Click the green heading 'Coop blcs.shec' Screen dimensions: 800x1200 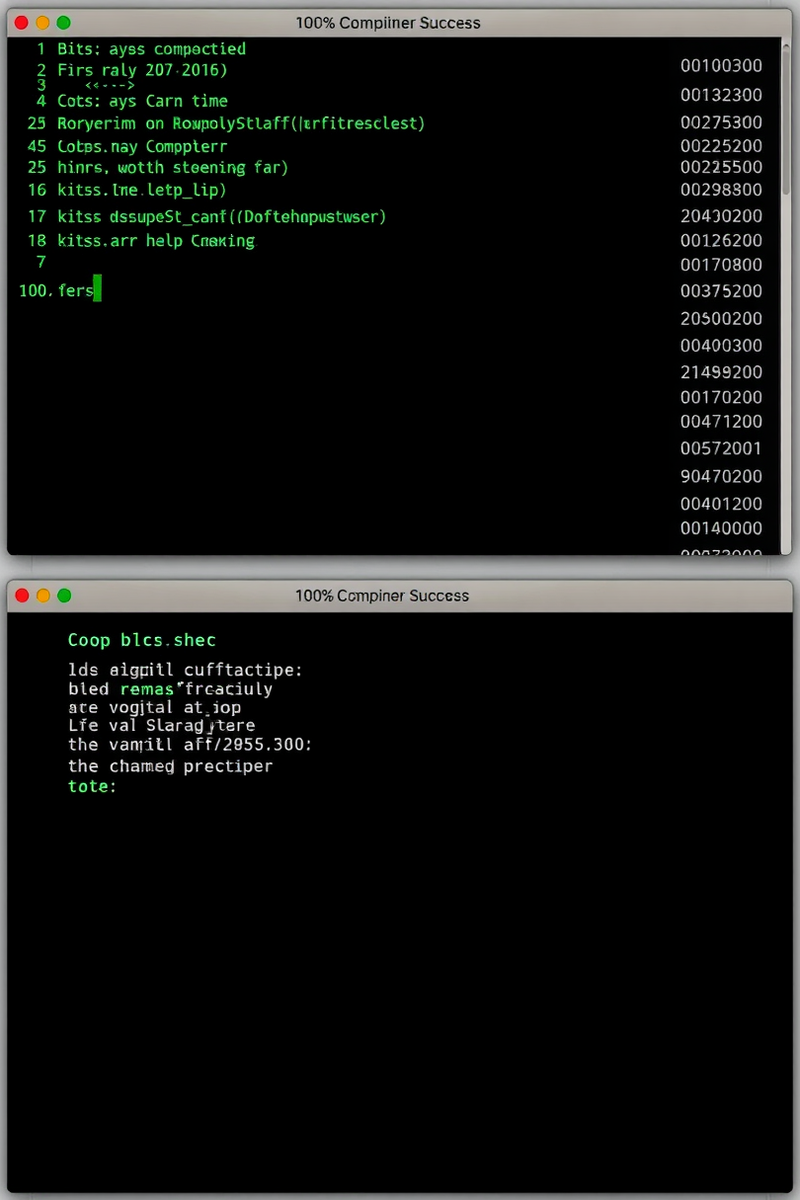[142, 640]
